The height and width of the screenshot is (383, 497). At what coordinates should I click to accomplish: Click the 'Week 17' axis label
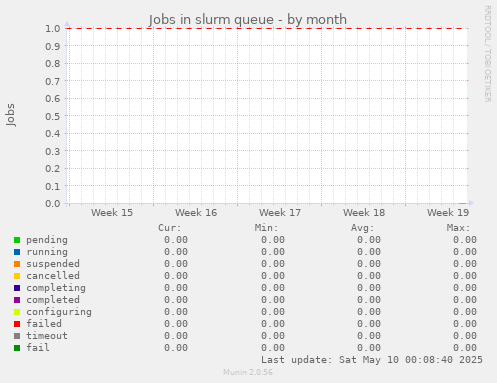click(280, 213)
